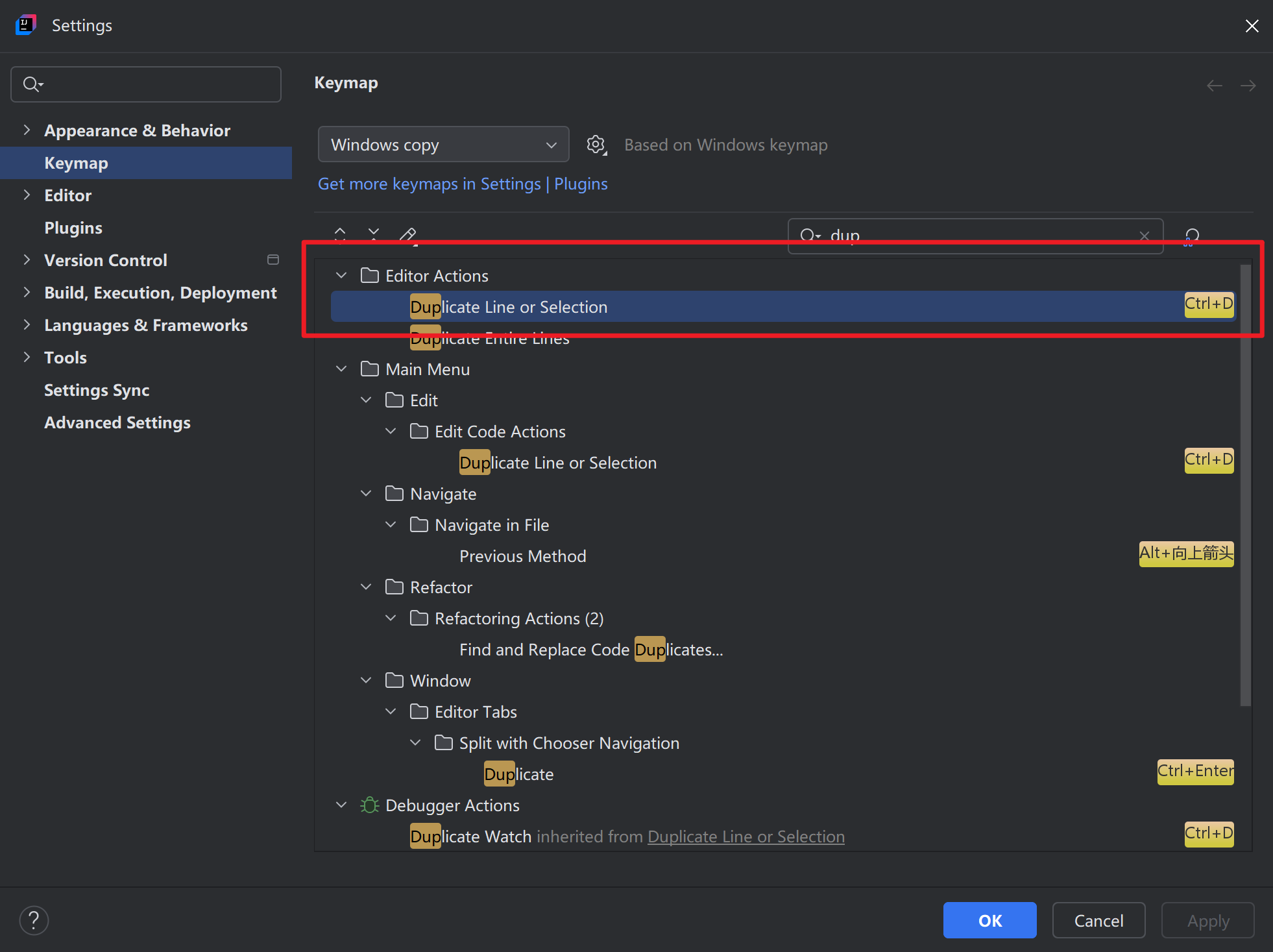Click the Version Control project-level indicator icon
This screenshot has width=1273, height=952.
point(273,260)
